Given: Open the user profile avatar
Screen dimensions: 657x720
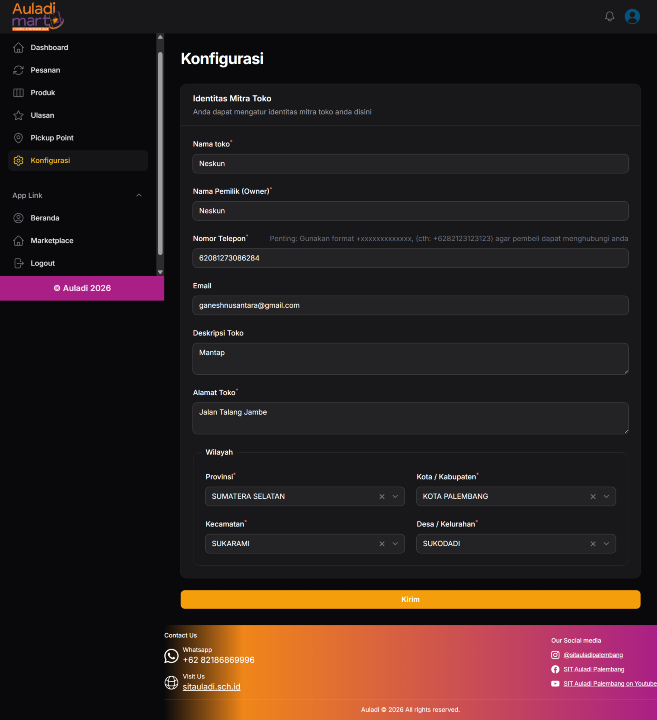Looking at the screenshot, I should 632,17.
